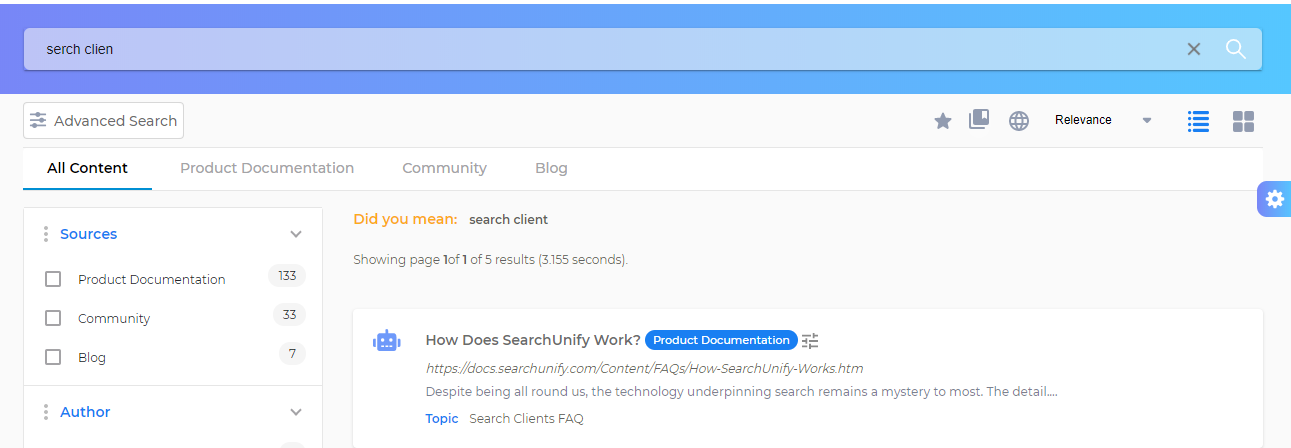
Task: Click the globe language icon
Action: click(1018, 121)
